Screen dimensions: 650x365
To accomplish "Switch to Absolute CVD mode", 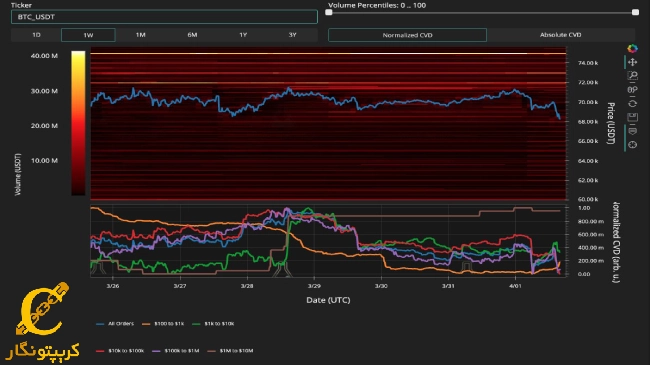I will tap(560, 35).
